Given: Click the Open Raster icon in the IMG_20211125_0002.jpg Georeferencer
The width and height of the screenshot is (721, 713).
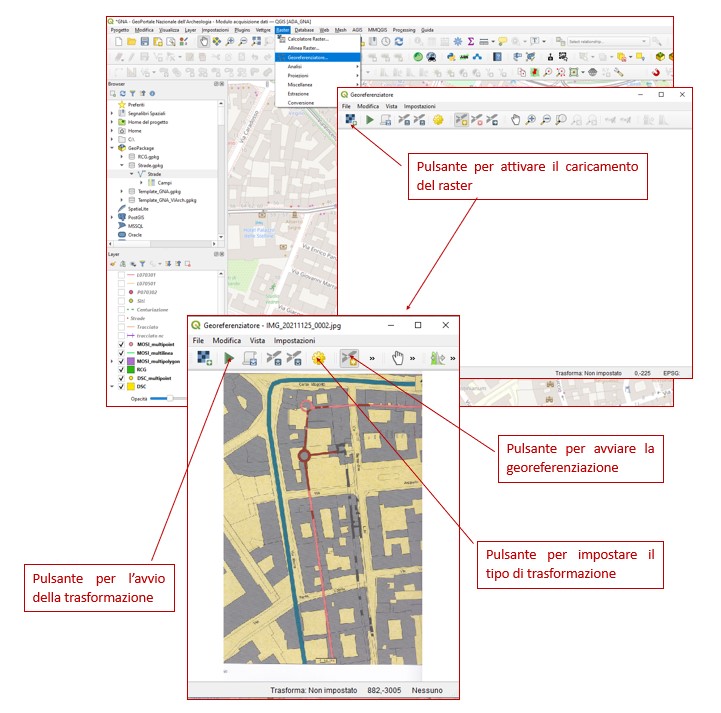Looking at the screenshot, I should pyautogui.click(x=205, y=357).
